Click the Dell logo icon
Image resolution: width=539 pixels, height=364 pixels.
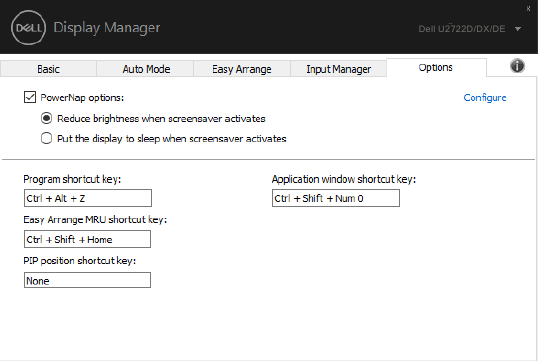click(28, 27)
